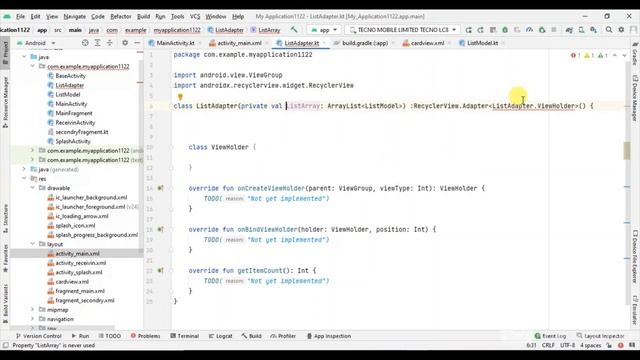Switch to build.gradle (:app) tab

pos(364,43)
